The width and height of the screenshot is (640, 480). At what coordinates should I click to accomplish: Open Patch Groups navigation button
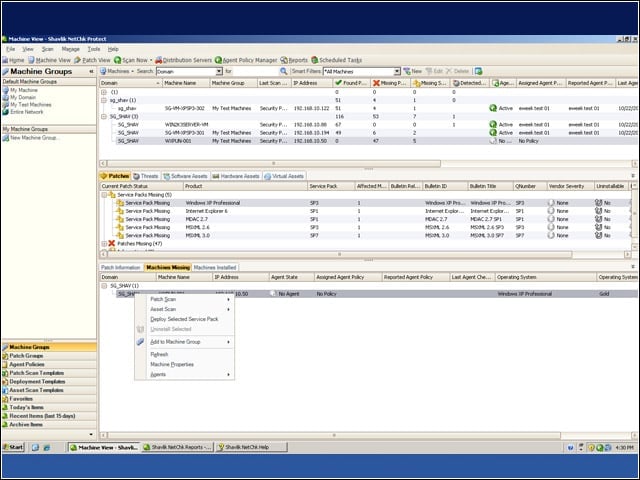(49, 356)
